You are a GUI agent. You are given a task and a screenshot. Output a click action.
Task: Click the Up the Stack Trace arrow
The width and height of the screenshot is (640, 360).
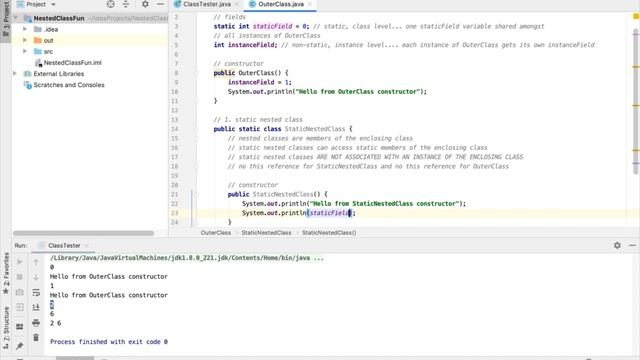pyautogui.click(x=36, y=262)
